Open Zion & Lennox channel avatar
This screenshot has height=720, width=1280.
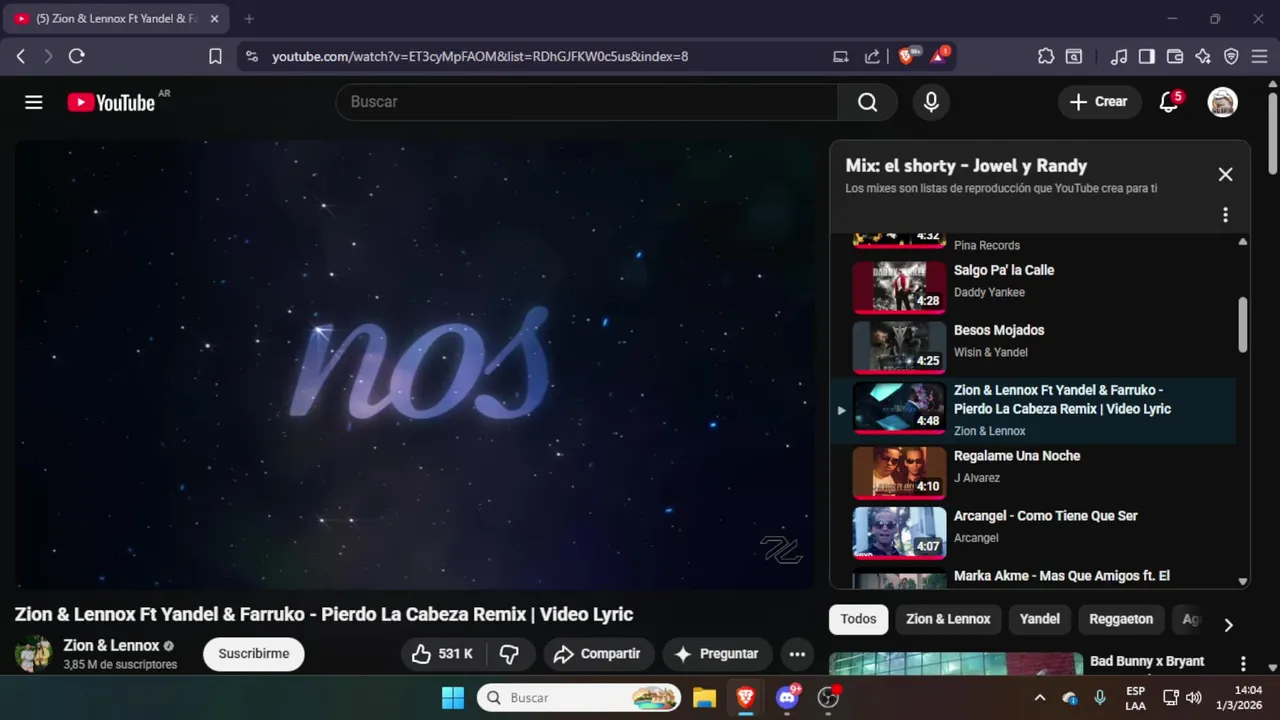click(33, 654)
